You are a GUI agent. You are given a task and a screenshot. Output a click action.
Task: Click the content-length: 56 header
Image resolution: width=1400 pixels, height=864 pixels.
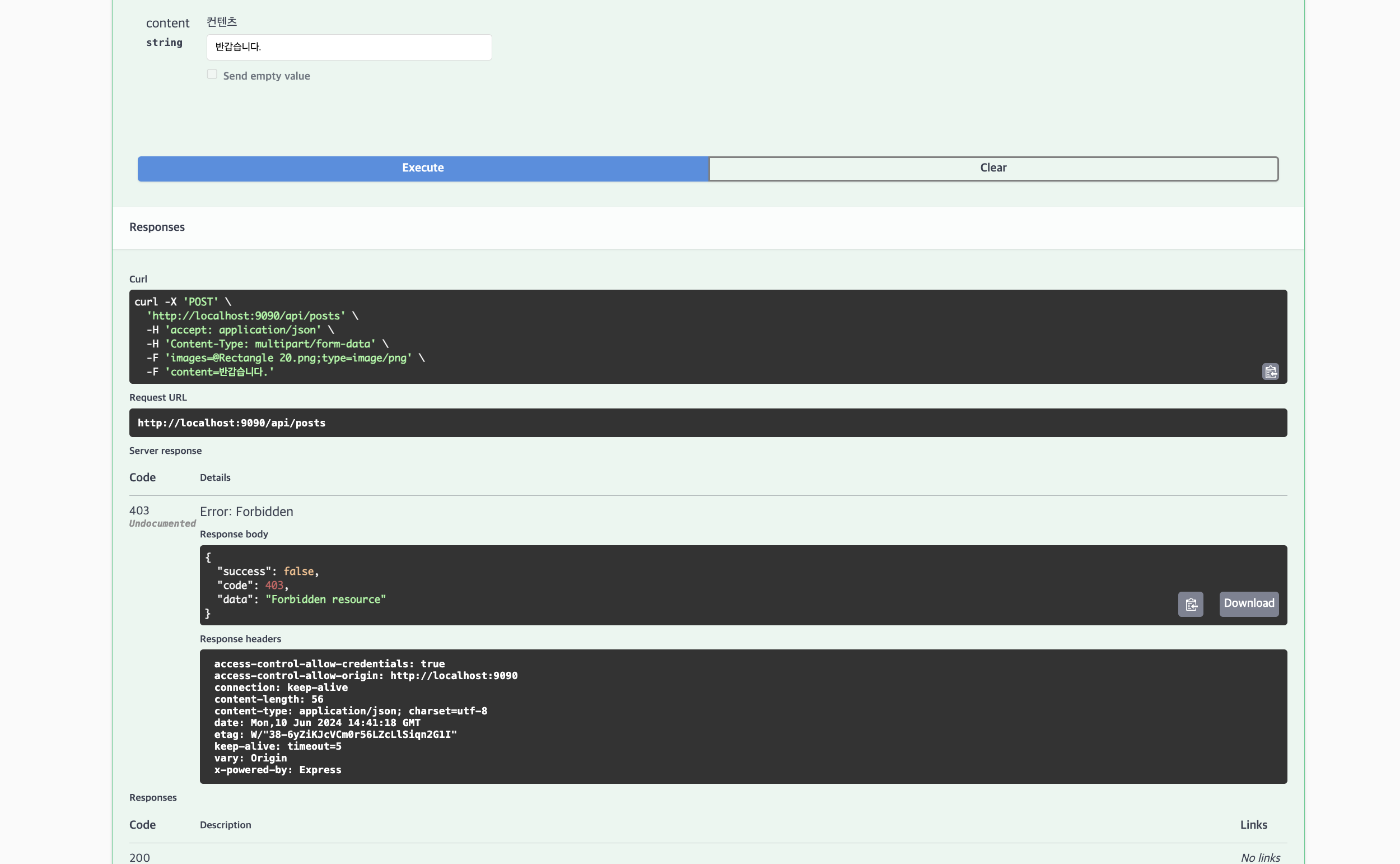click(269, 699)
